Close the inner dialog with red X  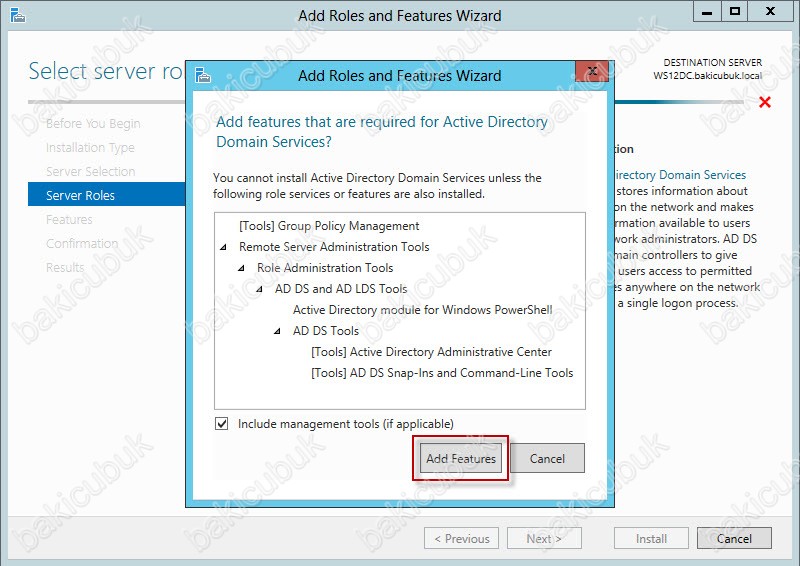[x=592, y=71]
